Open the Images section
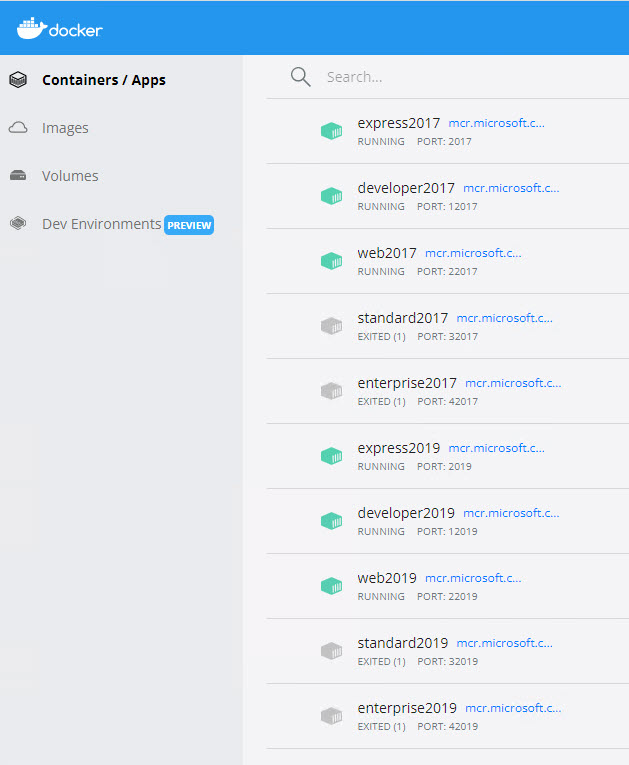 pos(65,128)
